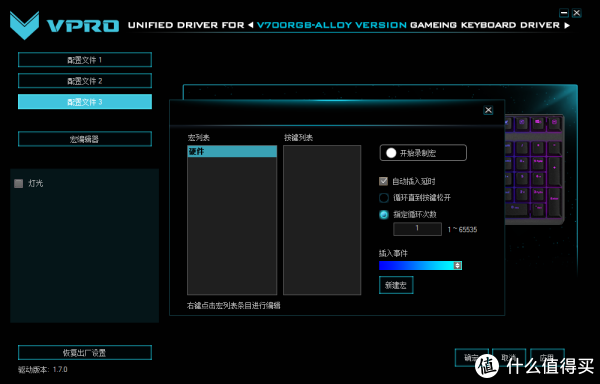Close the macro editor dialog
The height and width of the screenshot is (384, 600).
tap(488, 110)
